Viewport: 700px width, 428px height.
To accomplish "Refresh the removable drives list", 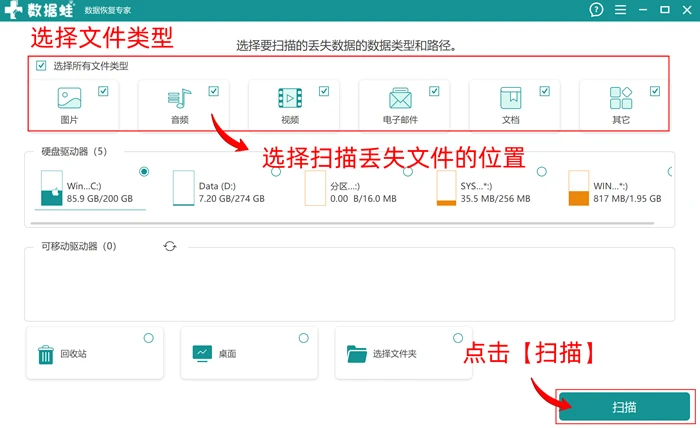I will point(170,246).
